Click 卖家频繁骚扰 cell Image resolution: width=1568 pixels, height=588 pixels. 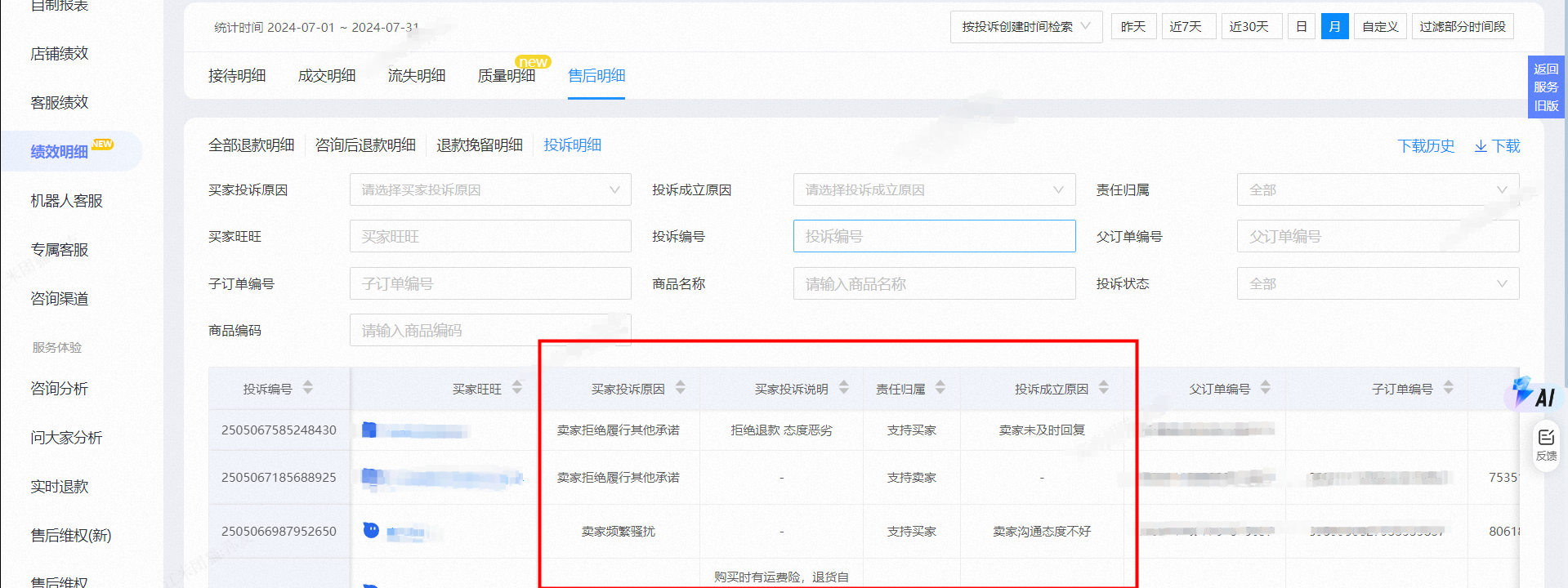click(x=619, y=531)
